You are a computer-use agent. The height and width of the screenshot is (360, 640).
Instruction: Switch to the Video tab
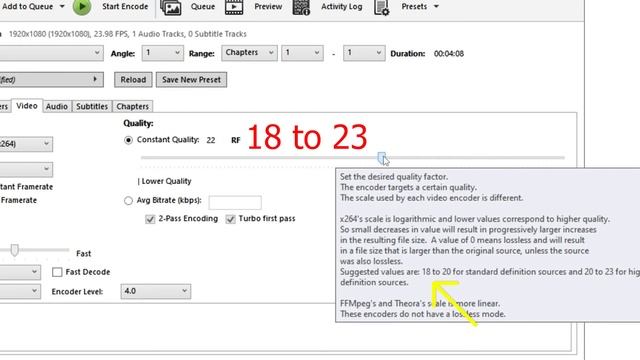click(27, 106)
